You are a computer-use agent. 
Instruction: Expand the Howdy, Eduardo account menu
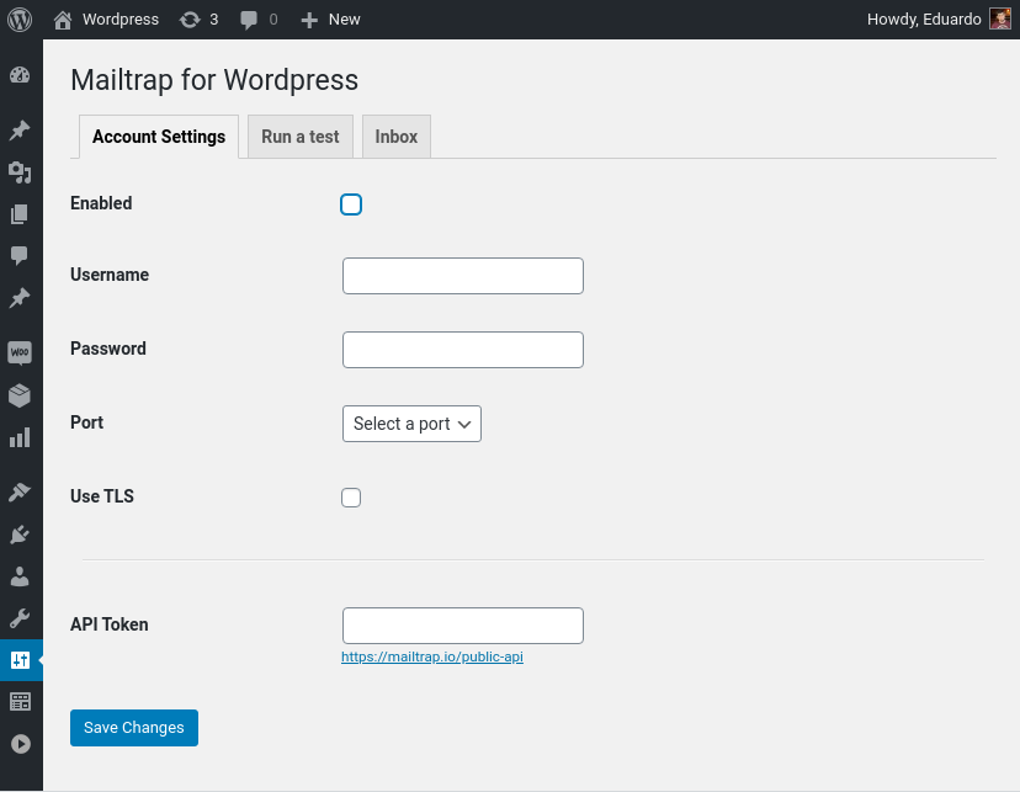click(937, 20)
